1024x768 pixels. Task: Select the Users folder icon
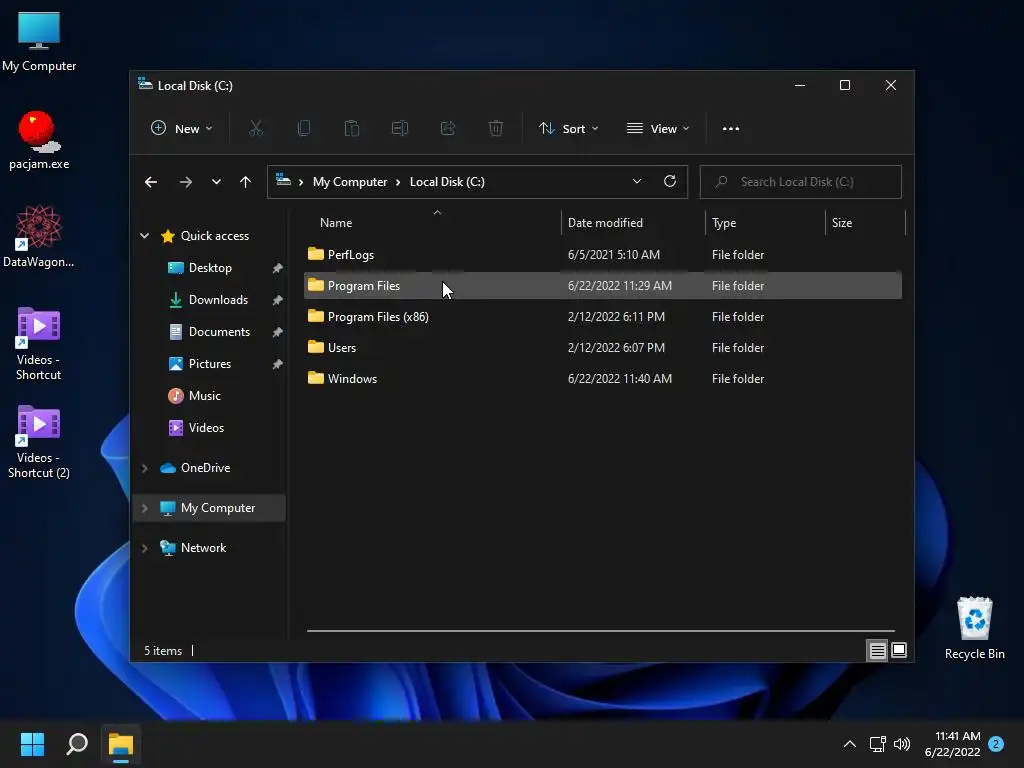point(315,347)
